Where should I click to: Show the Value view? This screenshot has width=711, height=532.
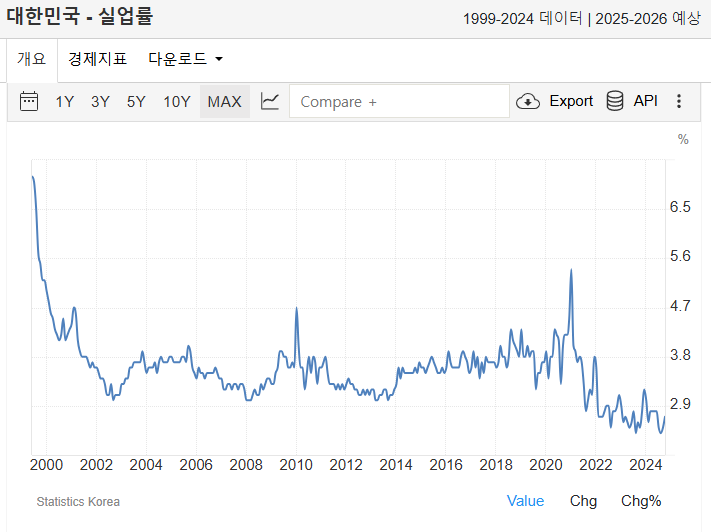pos(525,501)
